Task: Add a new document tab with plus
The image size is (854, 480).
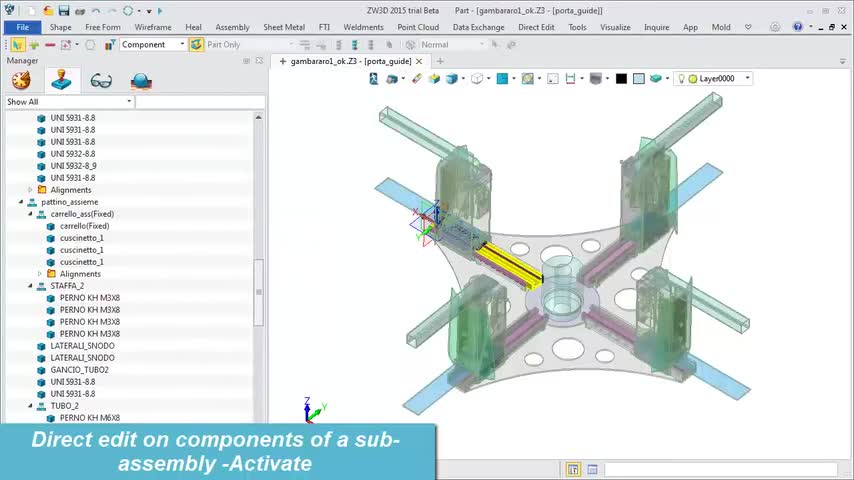Action: (x=440, y=62)
